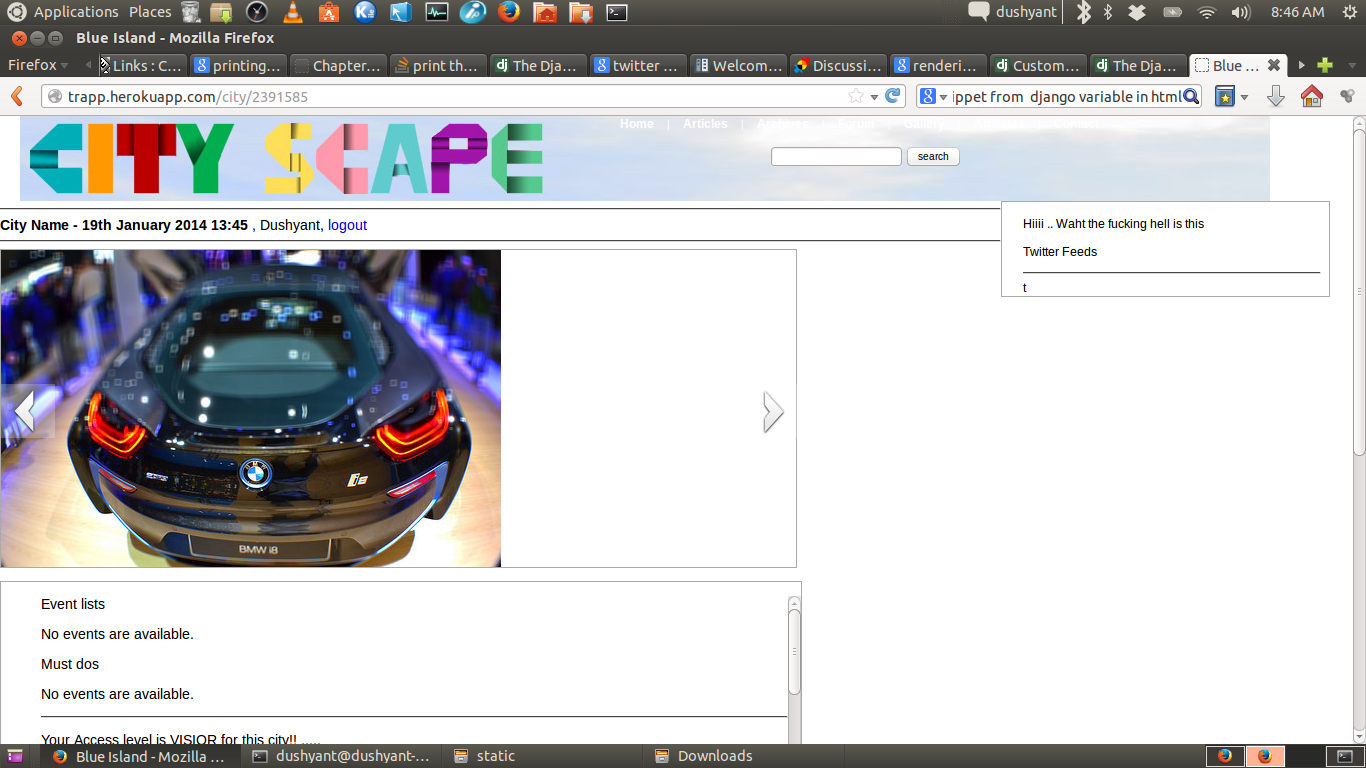
Task: Switch to the 'Discussi...' tab
Action: (838, 65)
